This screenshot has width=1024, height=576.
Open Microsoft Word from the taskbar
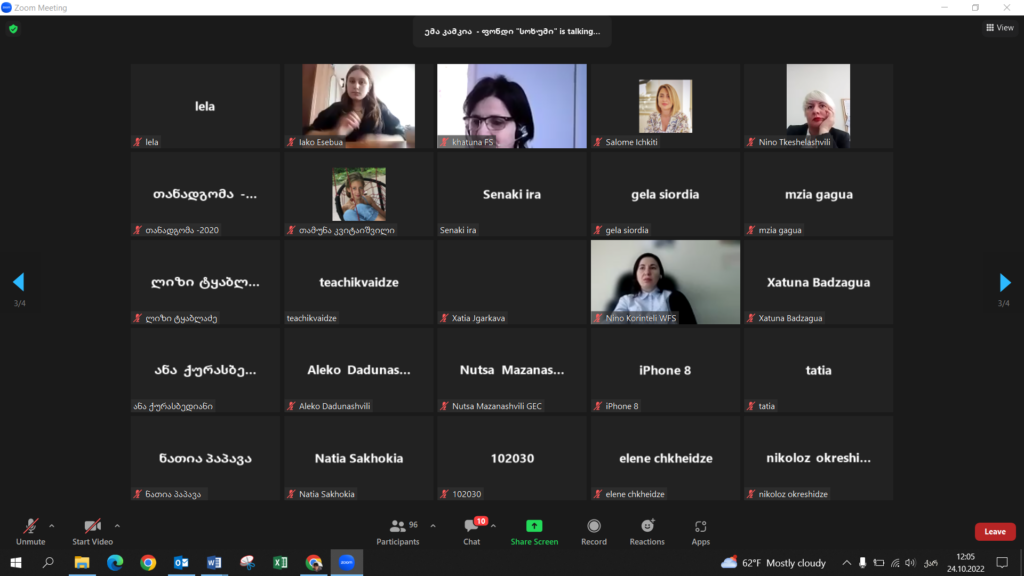coord(214,563)
